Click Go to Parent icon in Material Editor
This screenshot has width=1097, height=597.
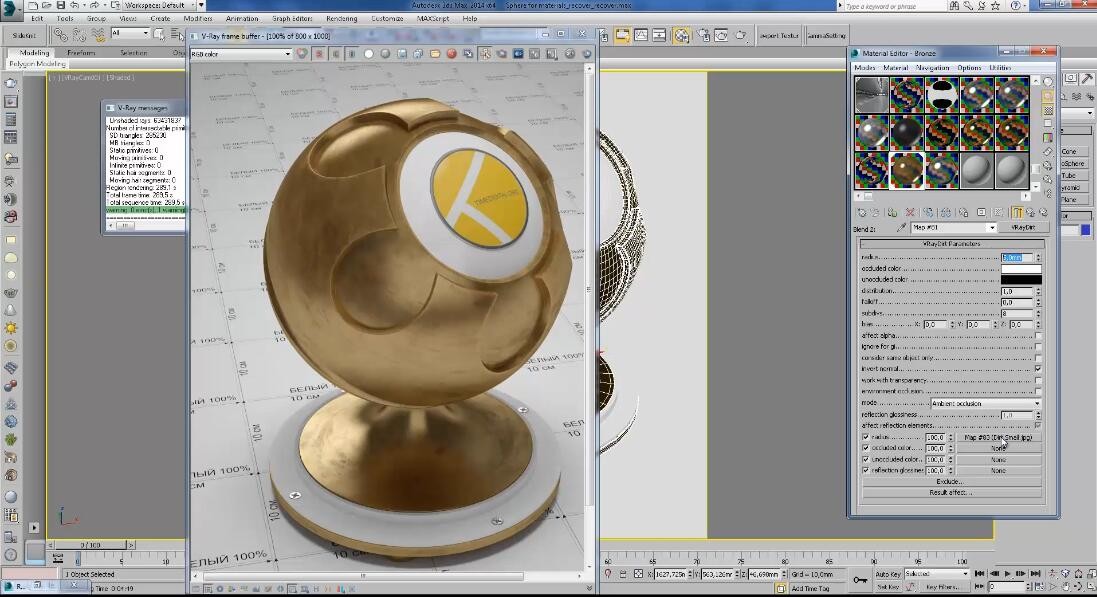coord(1031,213)
